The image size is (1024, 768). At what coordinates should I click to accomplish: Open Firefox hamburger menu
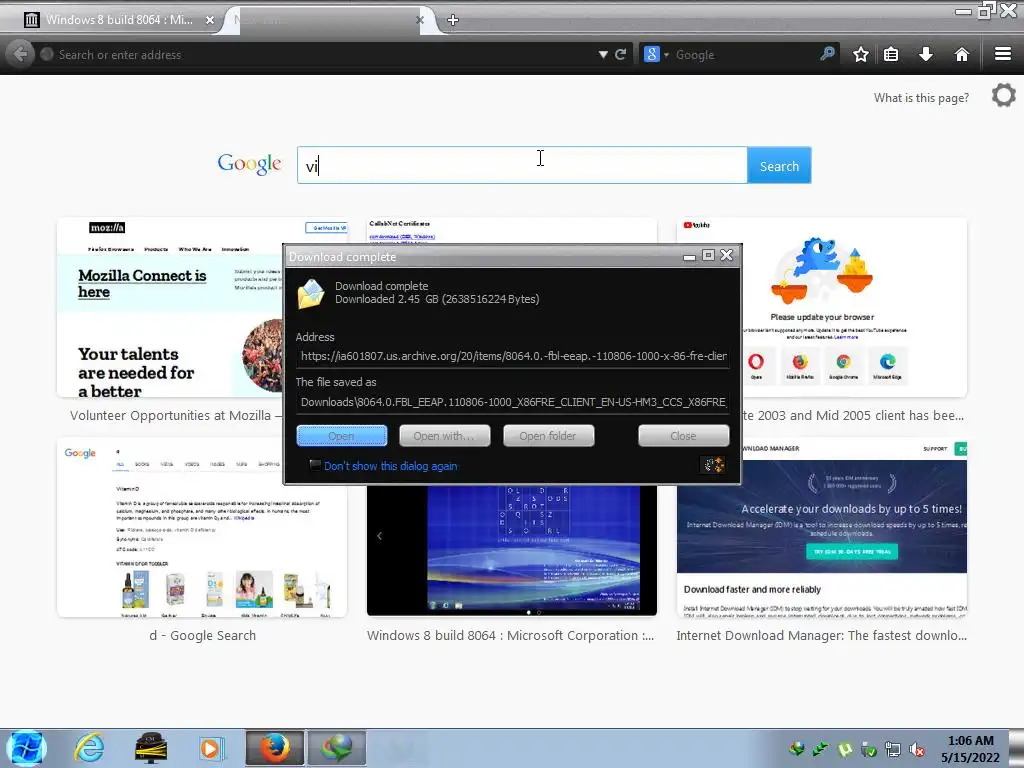(1003, 54)
